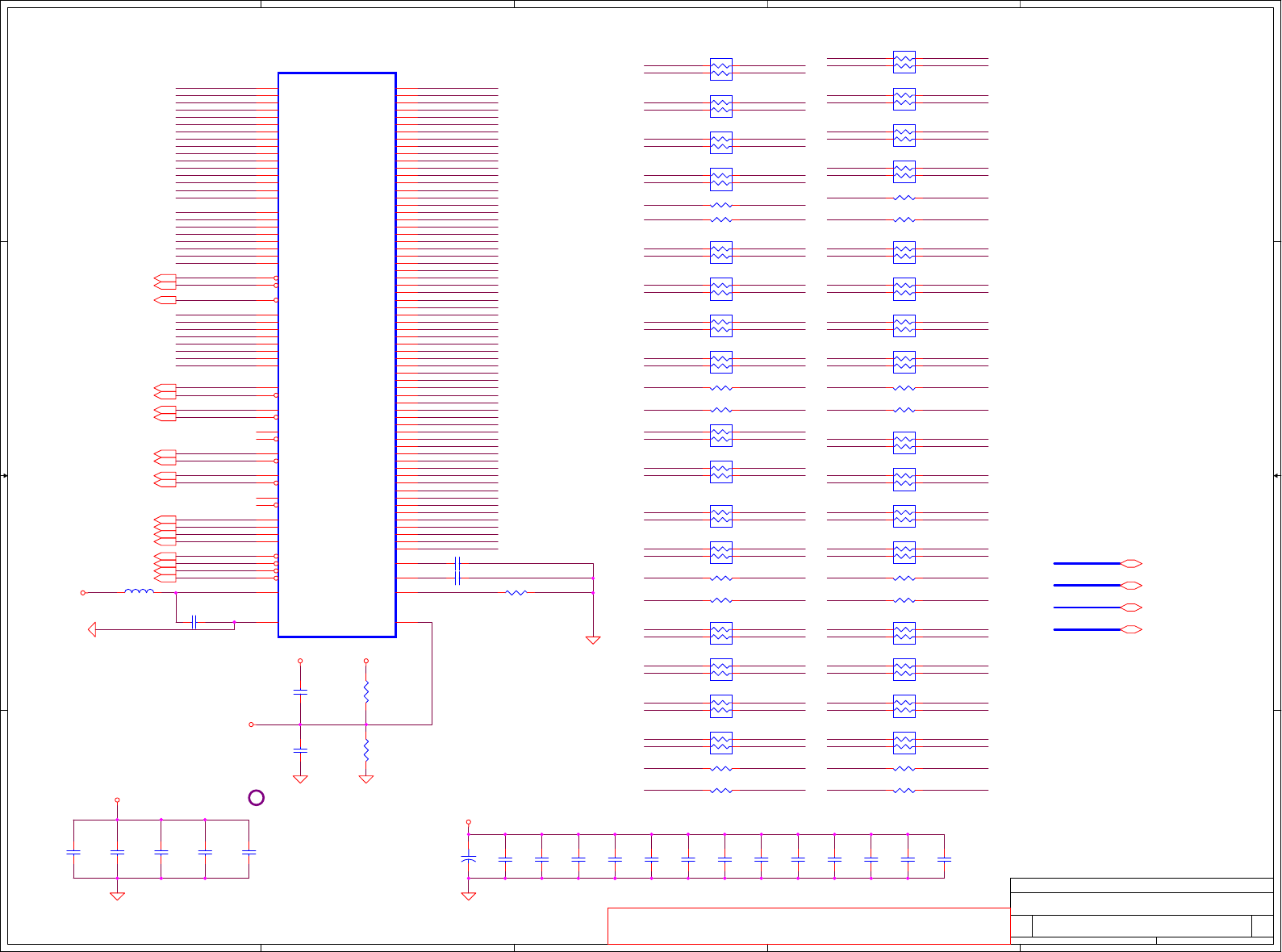1282x952 pixels.
Task: Select the horizontal resistor right of the IC
Action: [x=516, y=592]
